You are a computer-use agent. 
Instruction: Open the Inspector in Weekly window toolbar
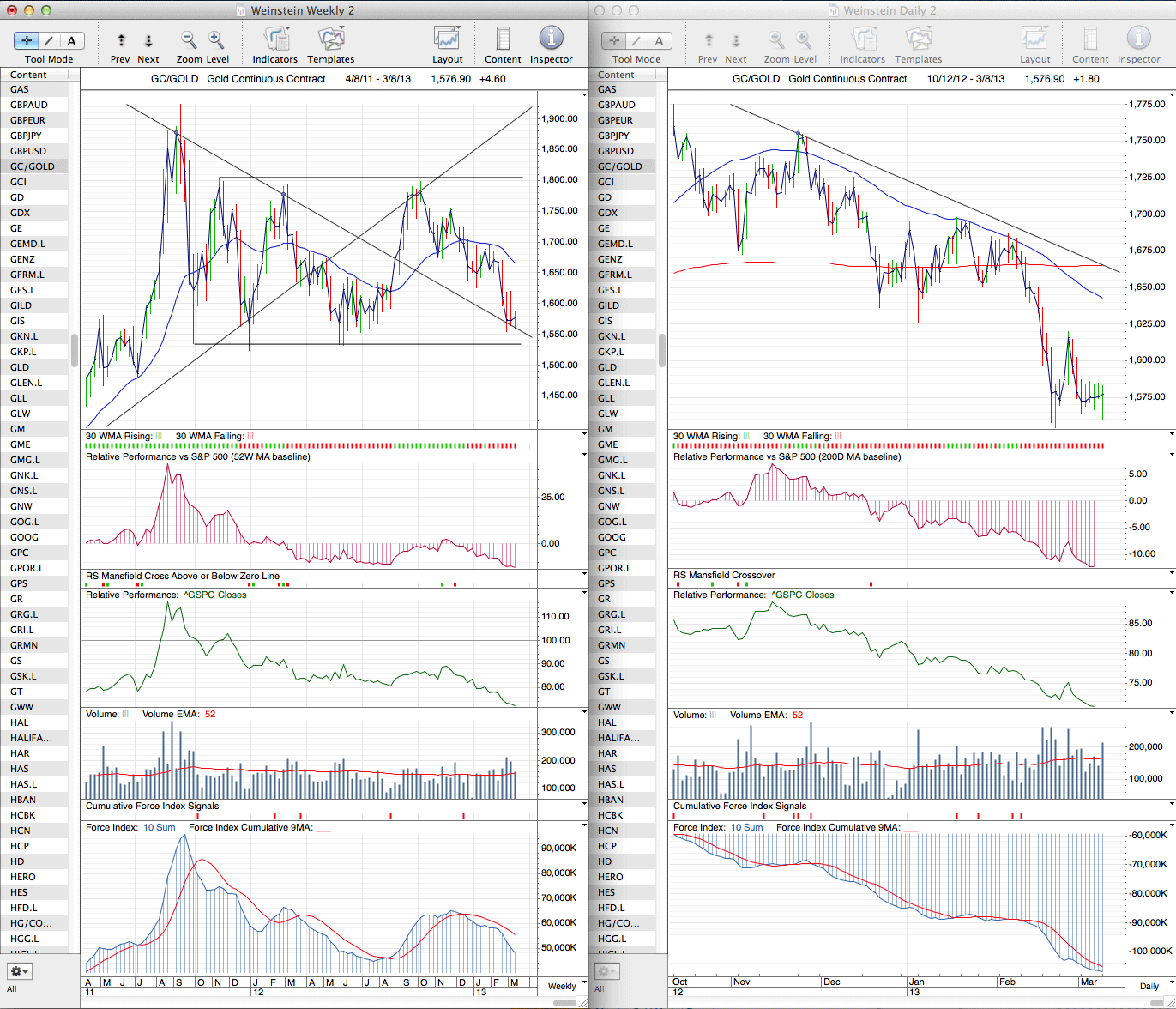pyautogui.click(x=551, y=40)
